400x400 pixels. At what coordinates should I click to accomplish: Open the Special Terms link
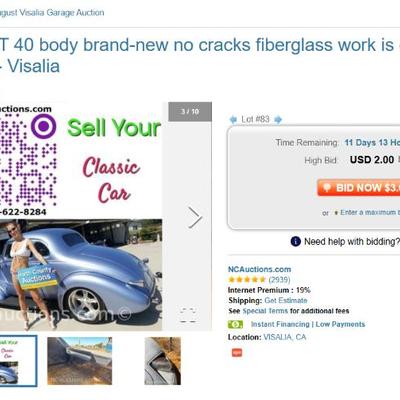[x=265, y=311]
